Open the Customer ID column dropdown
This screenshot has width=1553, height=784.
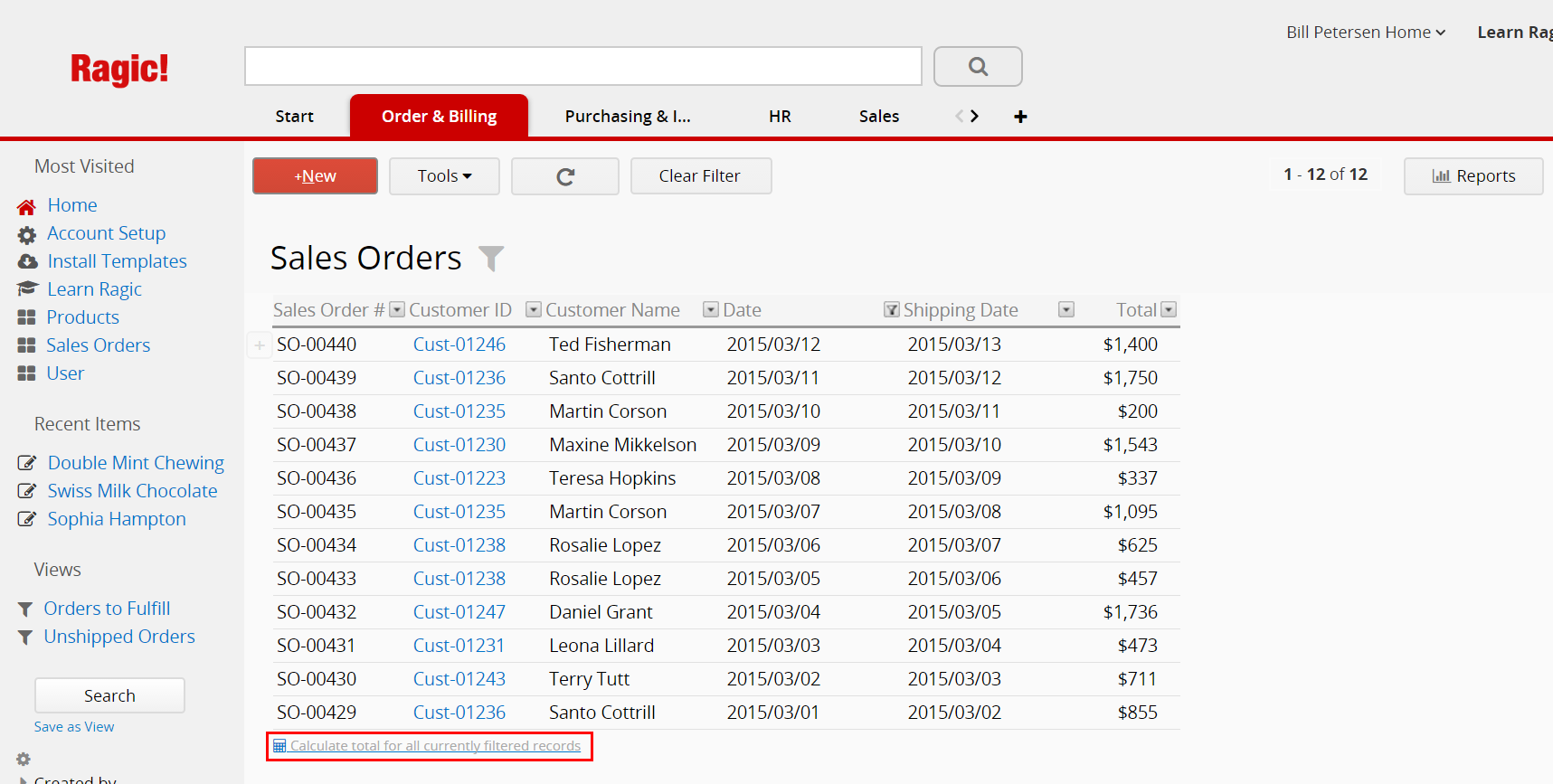coord(534,310)
